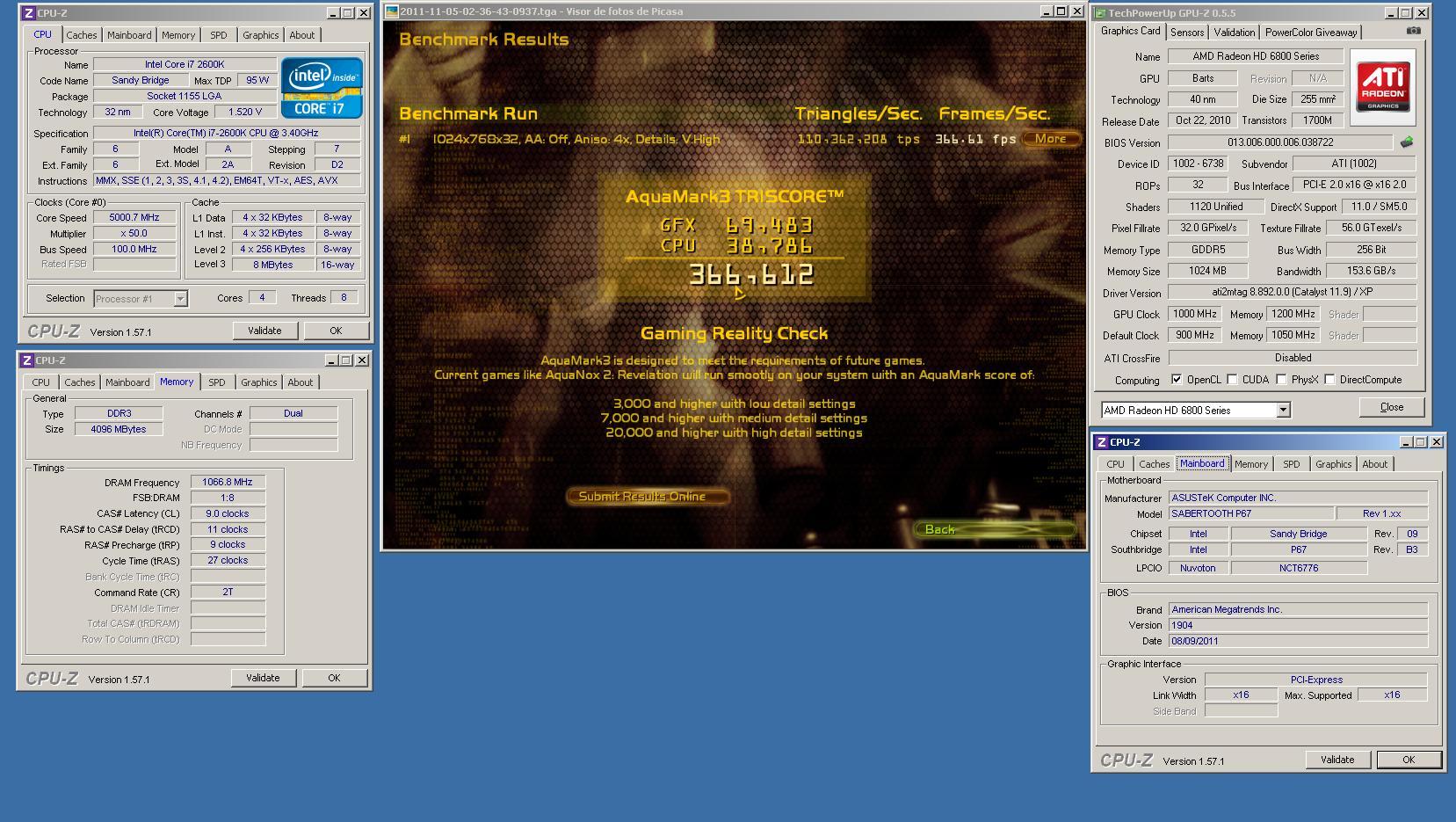Viewport: 1456px width, 822px height.
Task: Click the Memory Size 4096 MBytes value
Action: (119, 429)
